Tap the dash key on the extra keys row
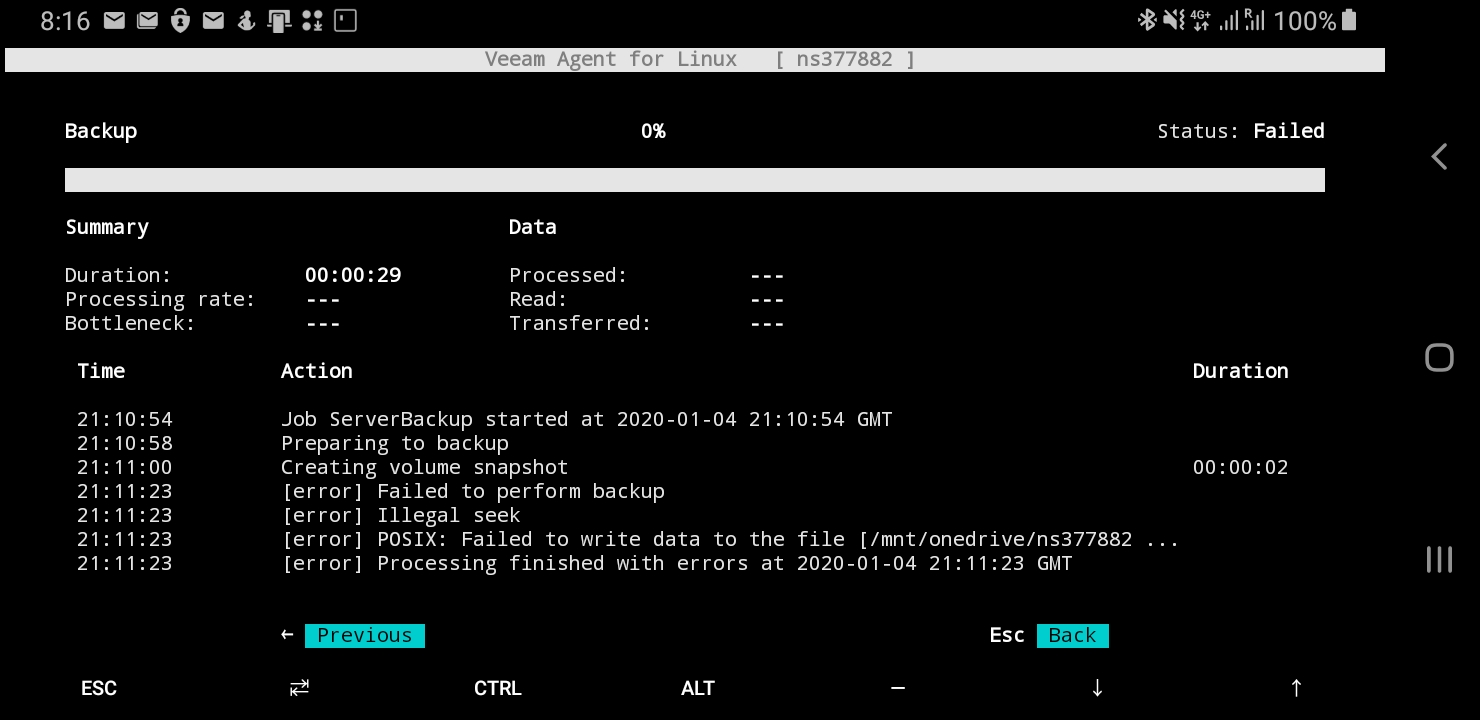Image resolution: width=1480 pixels, height=720 pixels. (898, 688)
